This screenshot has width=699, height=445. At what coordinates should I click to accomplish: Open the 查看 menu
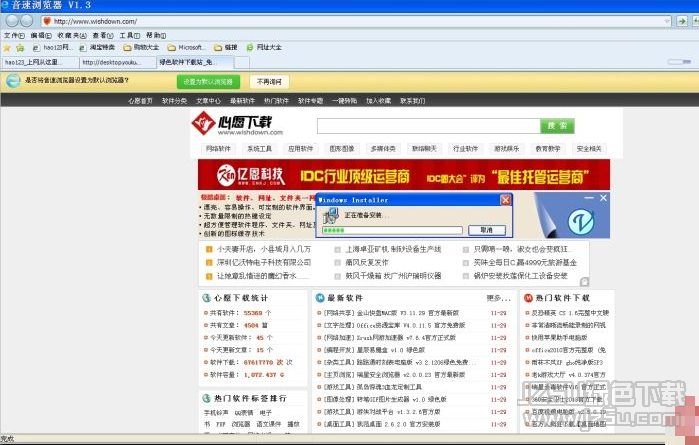tap(103, 35)
